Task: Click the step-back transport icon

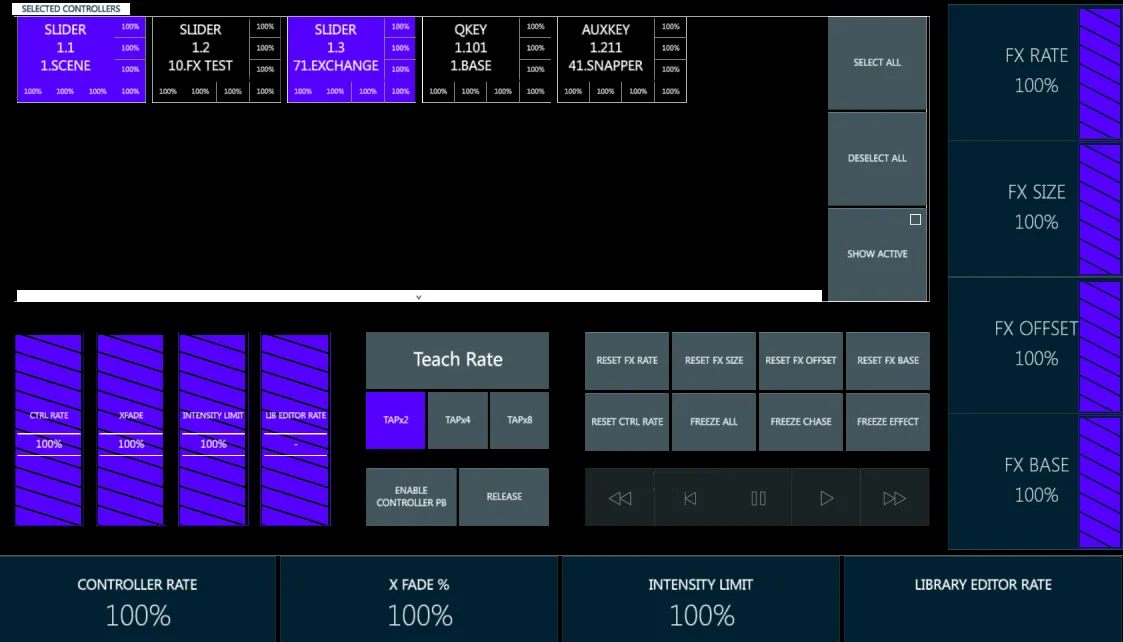Action: coord(690,498)
